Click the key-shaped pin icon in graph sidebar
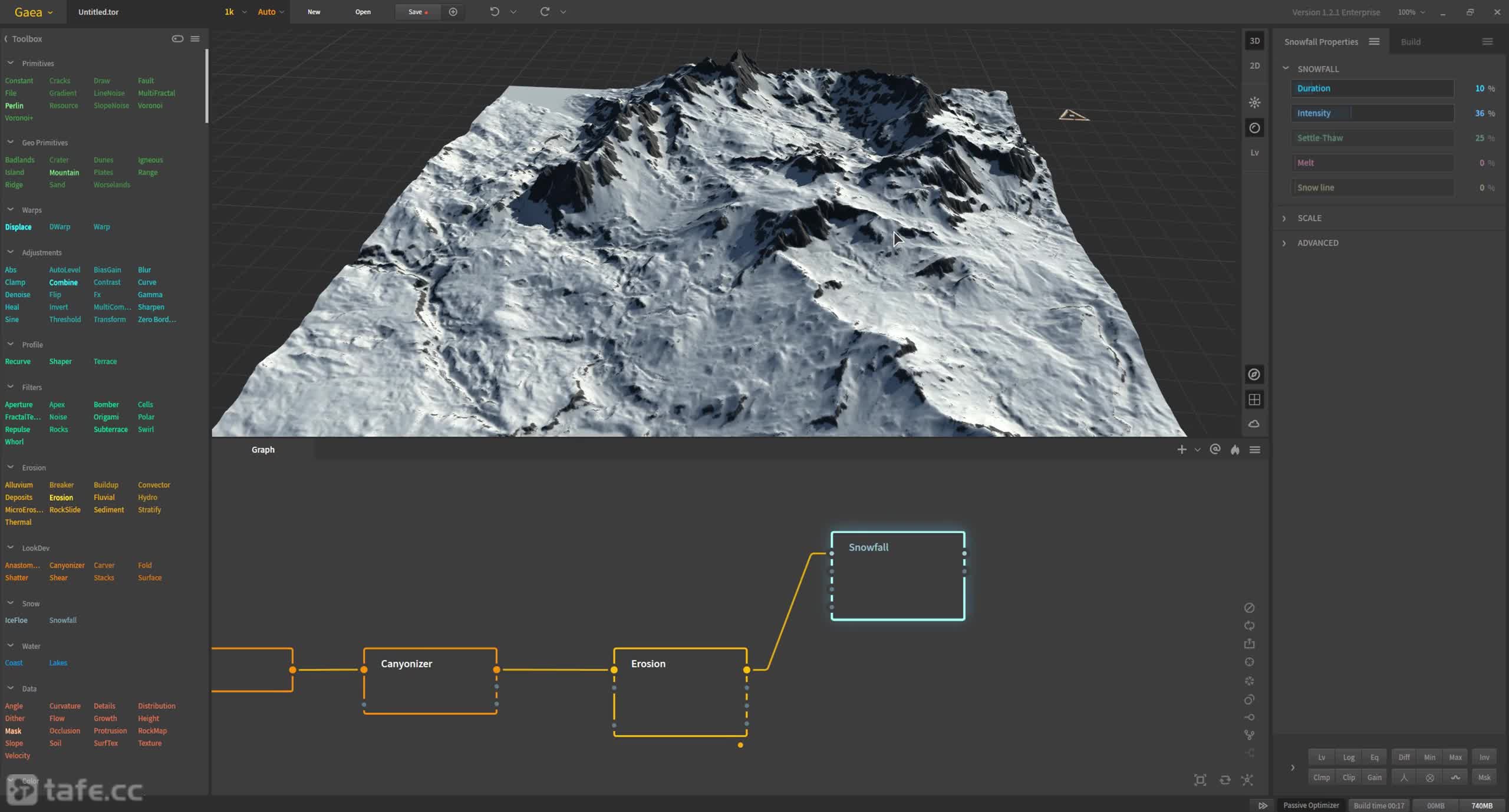 [1249, 717]
